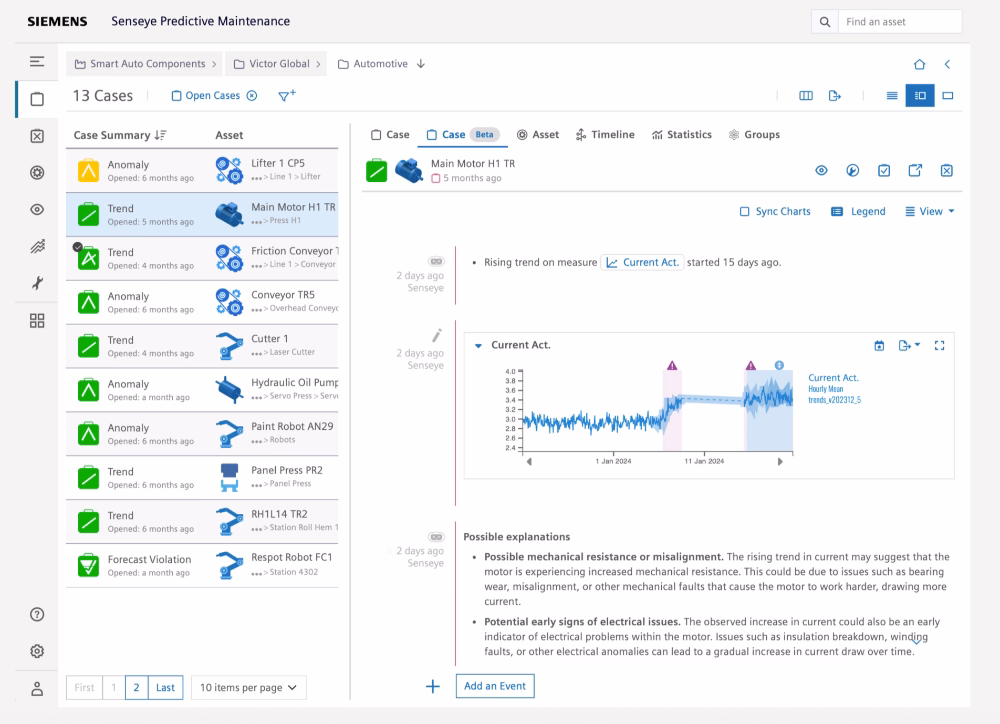
Task: Open the column chooser icon
Action: (x=805, y=96)
